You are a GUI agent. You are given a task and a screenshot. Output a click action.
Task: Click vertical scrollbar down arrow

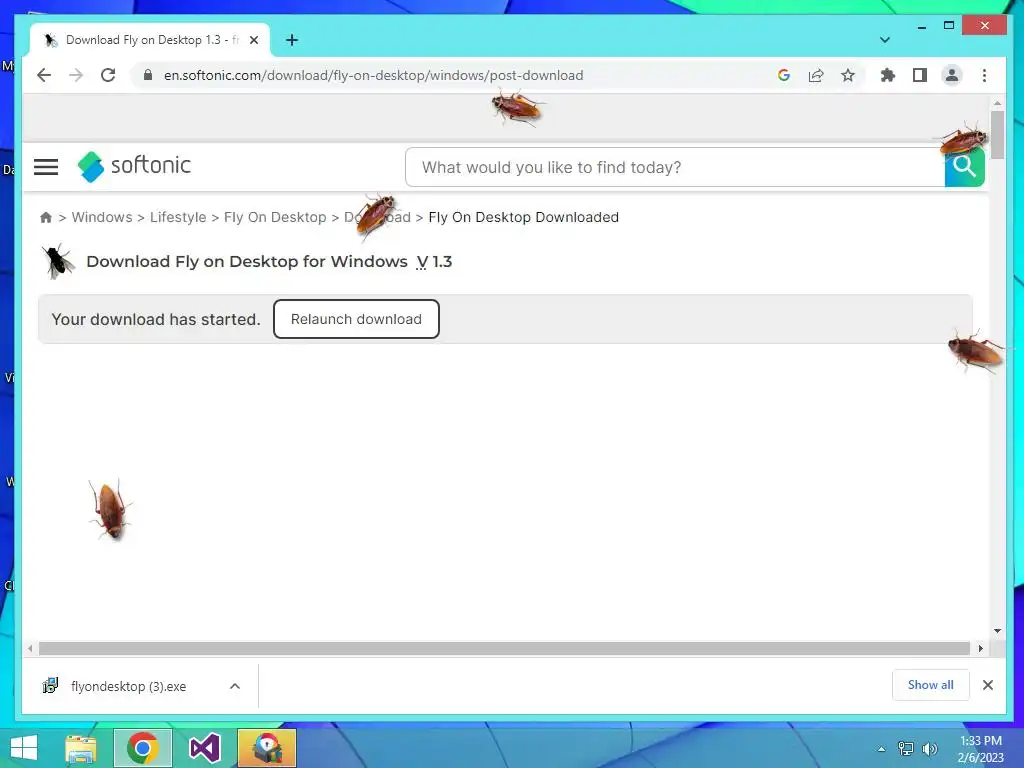997,631
